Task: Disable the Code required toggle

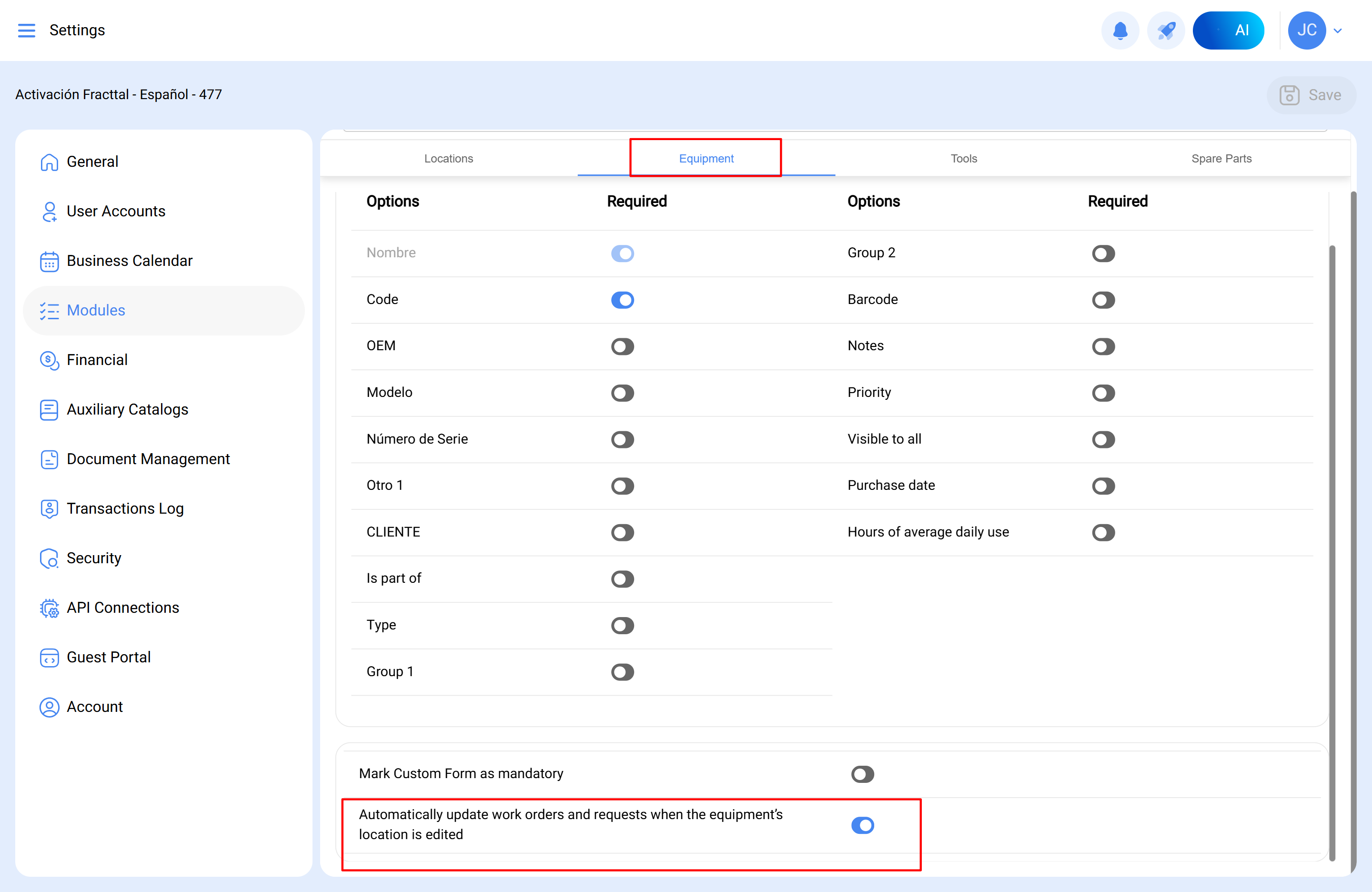Action: pos(623,300)
